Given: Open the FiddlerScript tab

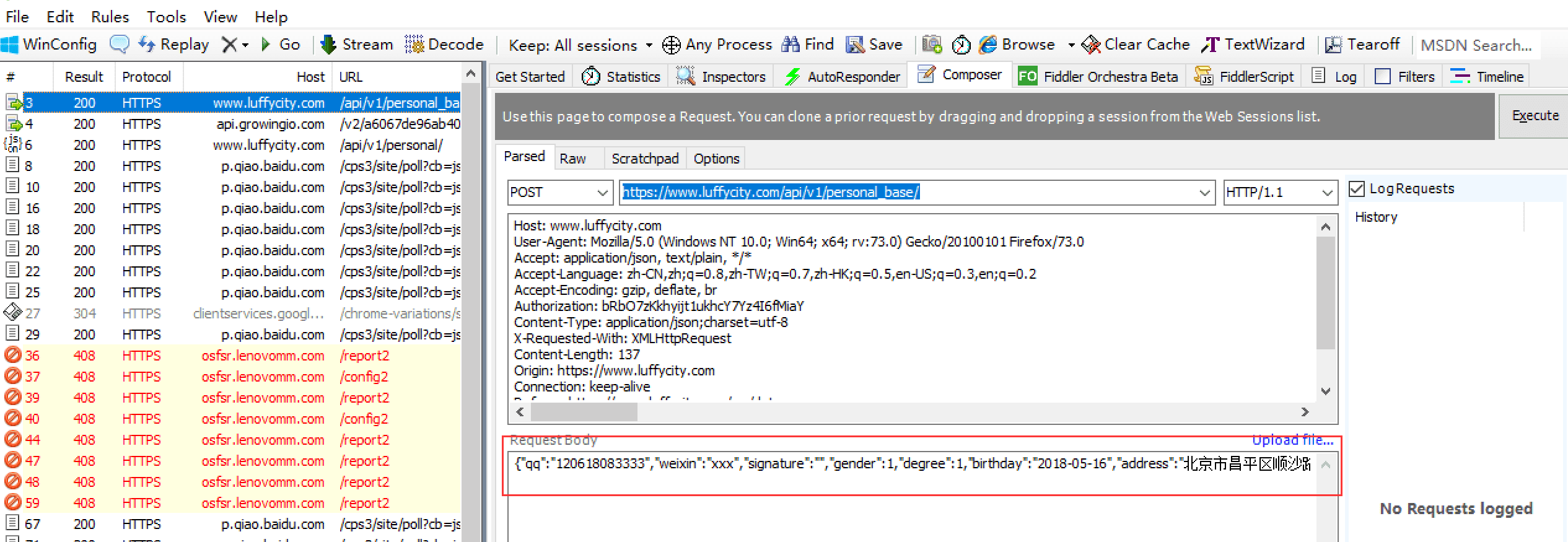Looking at the screenshot, I should point(1244,77).
